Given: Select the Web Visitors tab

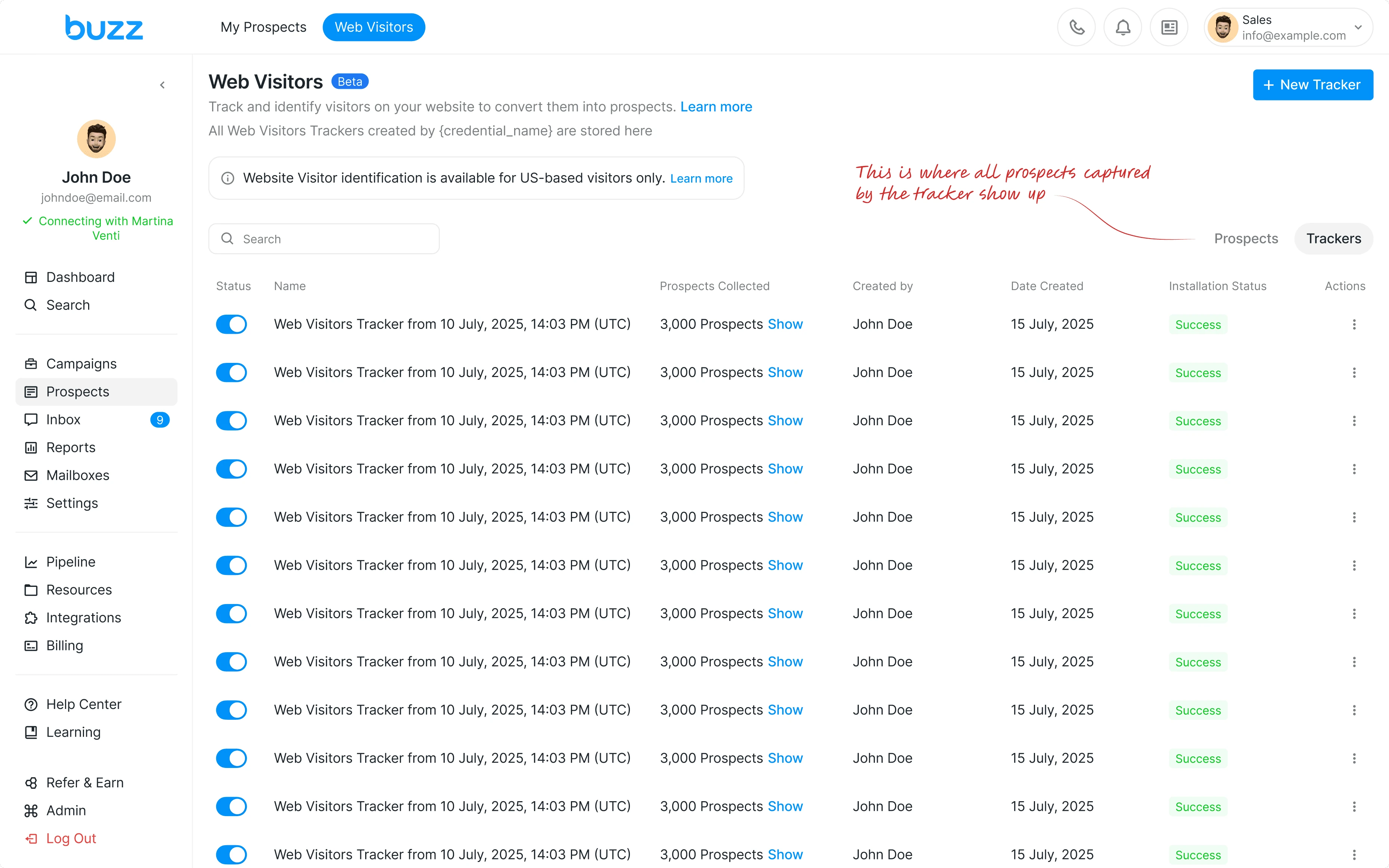Looking at the screenshot, I should pos(374,27).
